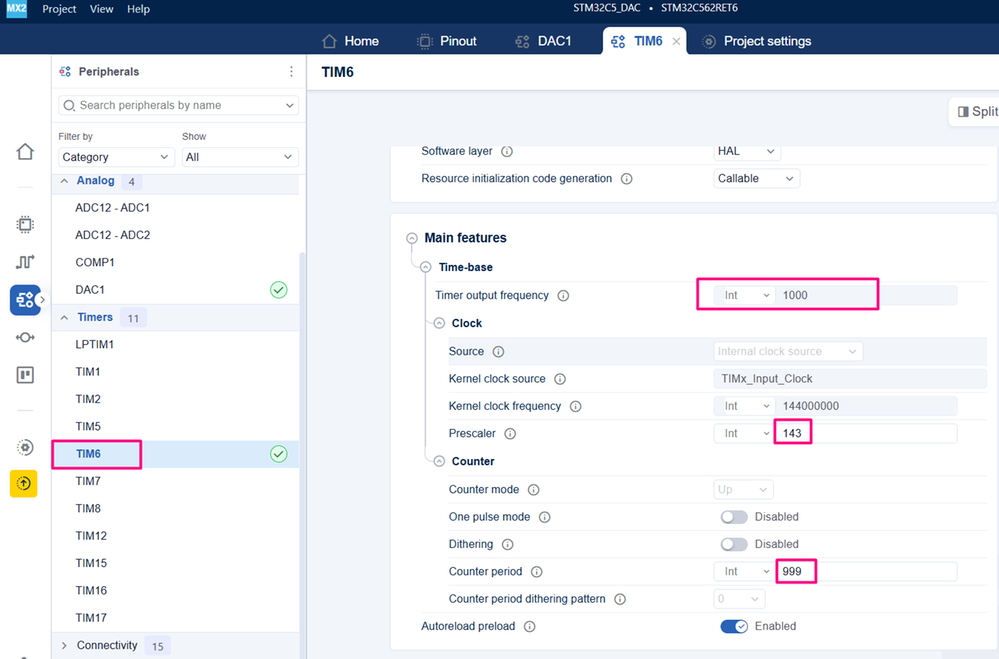
Task: Open the board layout icon in sidebar
Action: 25,375
